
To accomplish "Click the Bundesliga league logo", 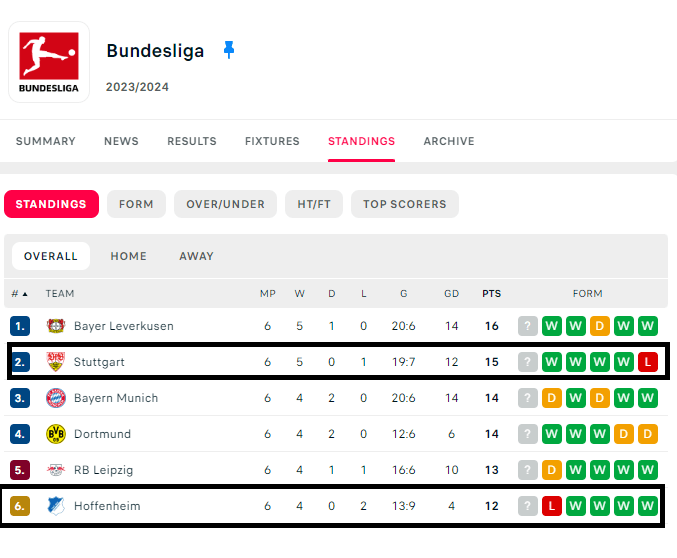I will (x=49, y=61).
